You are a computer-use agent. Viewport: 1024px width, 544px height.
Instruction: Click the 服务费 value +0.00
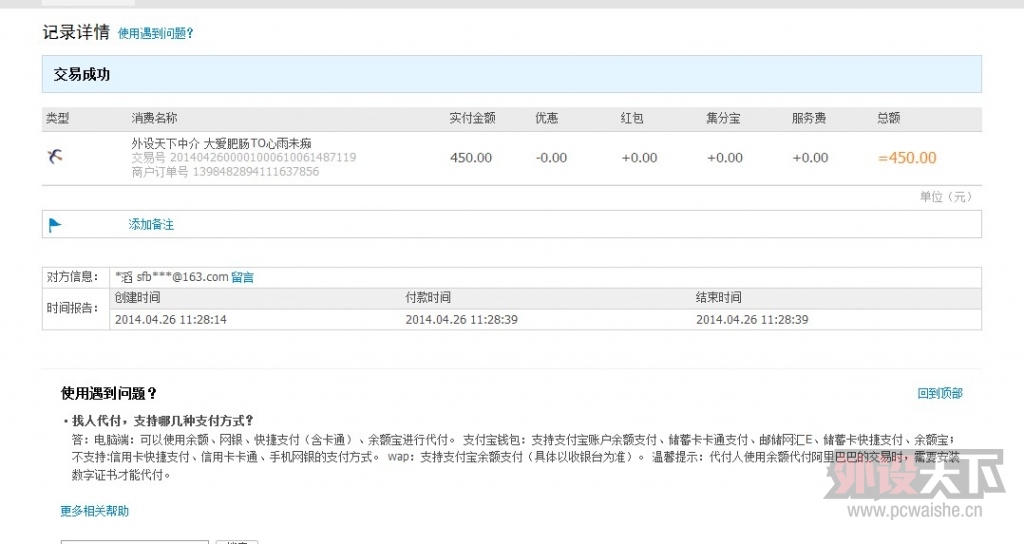pos(810,158)
